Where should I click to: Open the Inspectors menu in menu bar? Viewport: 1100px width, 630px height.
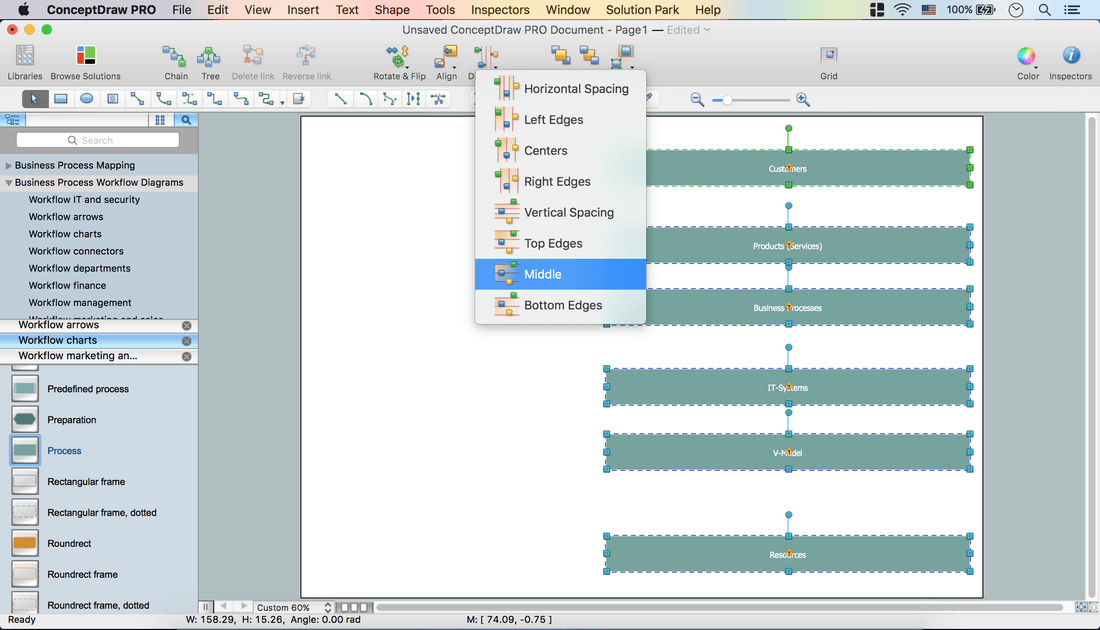click(500, 10)
